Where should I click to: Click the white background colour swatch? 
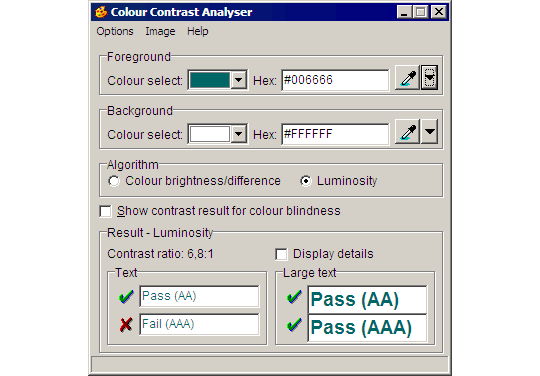click(x=210, y=134)
